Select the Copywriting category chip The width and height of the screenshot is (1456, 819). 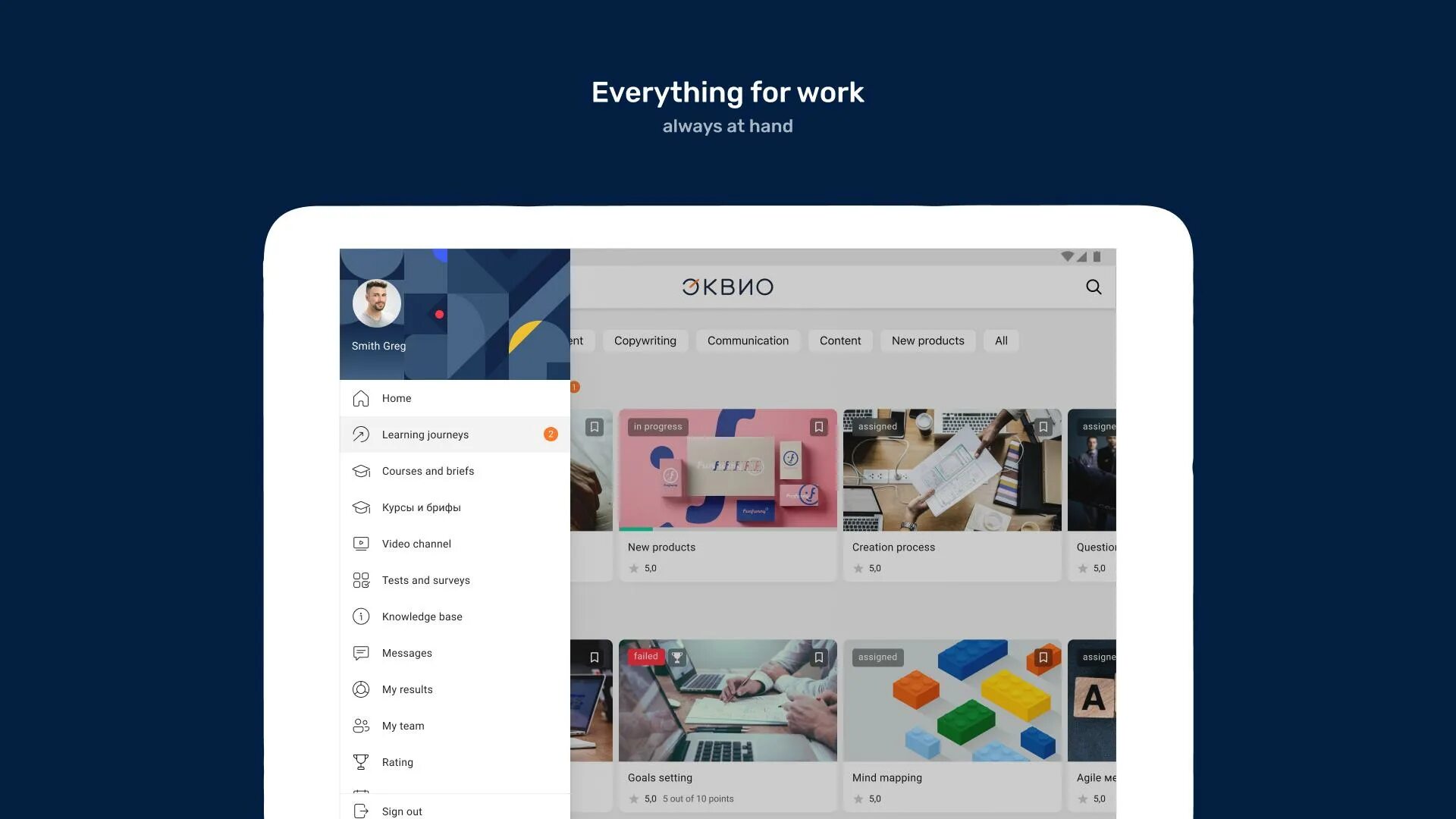pos(645,340)
